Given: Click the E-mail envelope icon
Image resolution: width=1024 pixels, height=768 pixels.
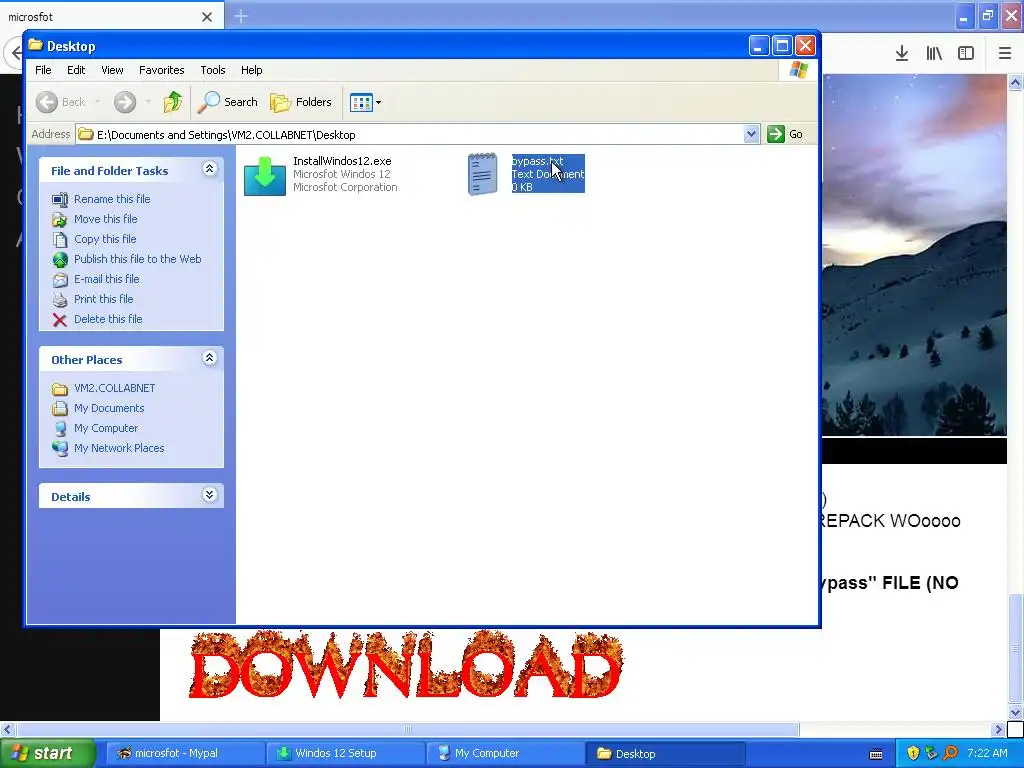Looking at the screenshot, I should [59, 280].
